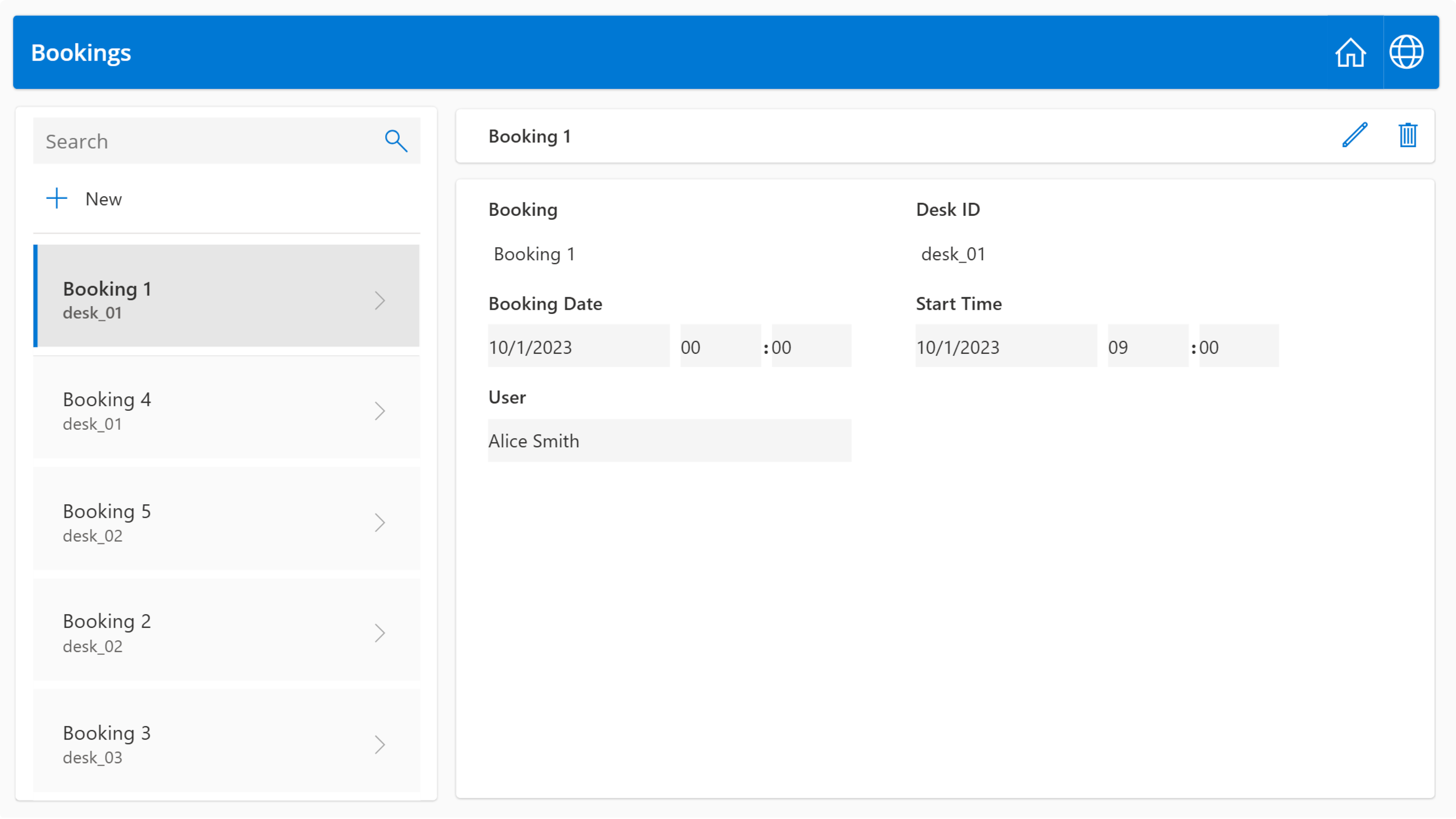The height and width of the screenshot is (819, 1456).
Task: Open Start Time hour 09 dropdown
Action: click(1148, 346)
